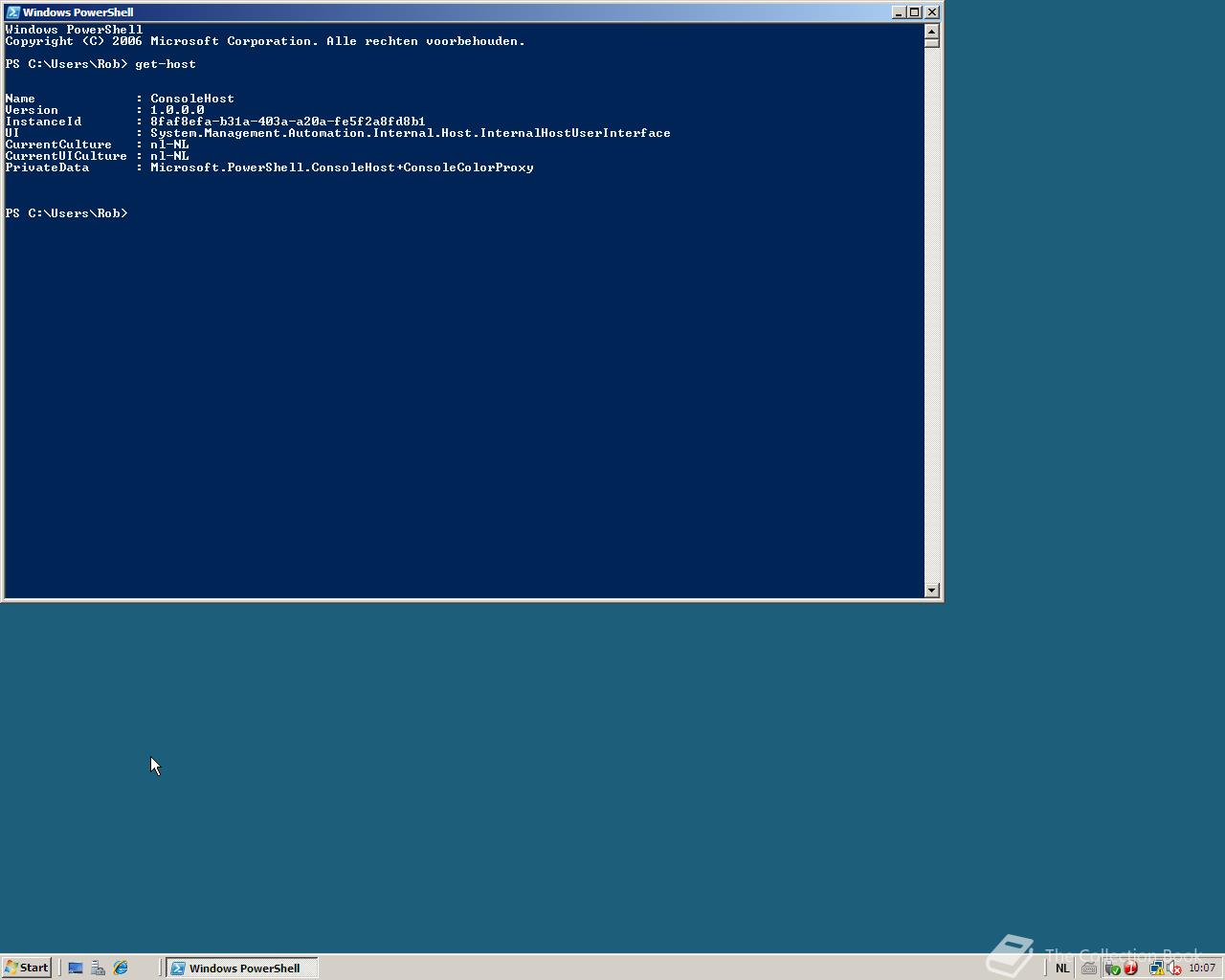Click the CurrentCulture 'nl-NL' value
1225x980 pixels.
[x=169, y=145]
